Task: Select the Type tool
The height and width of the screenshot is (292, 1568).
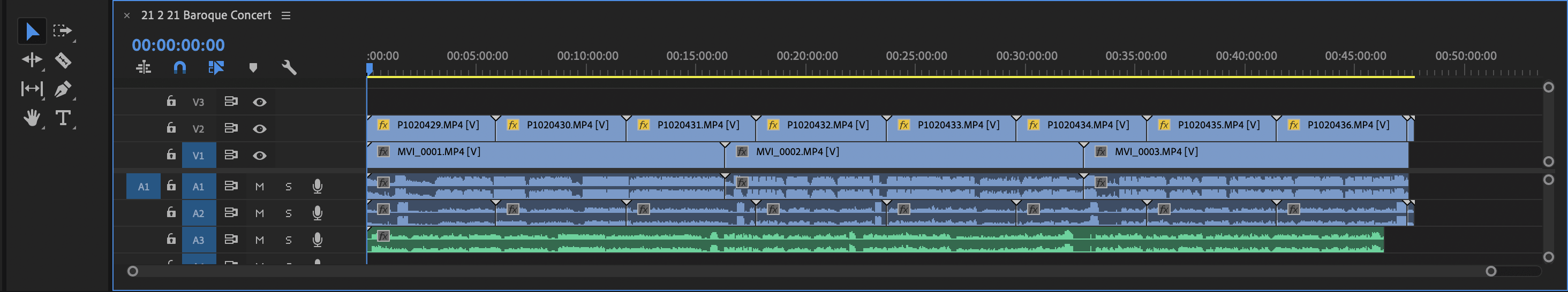Action: pyautogui.click(x=63, y=118)
